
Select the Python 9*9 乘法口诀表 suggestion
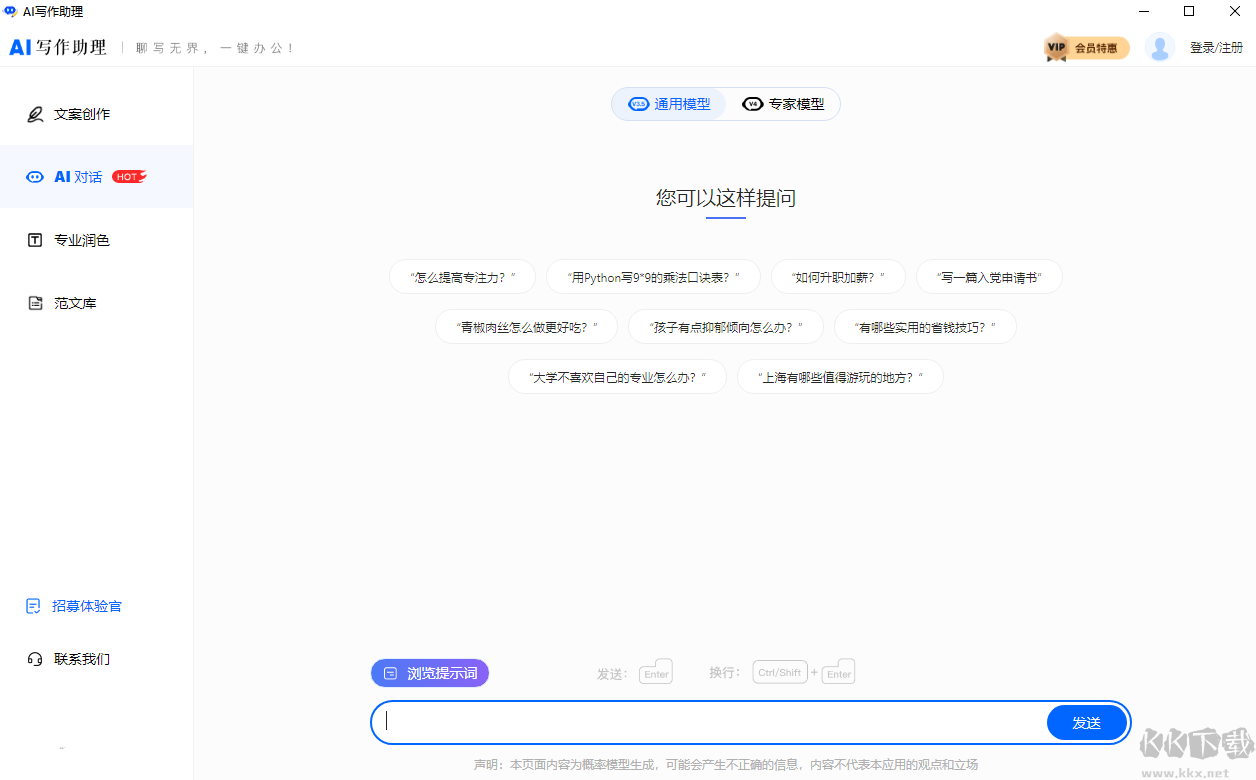point(653,276)
